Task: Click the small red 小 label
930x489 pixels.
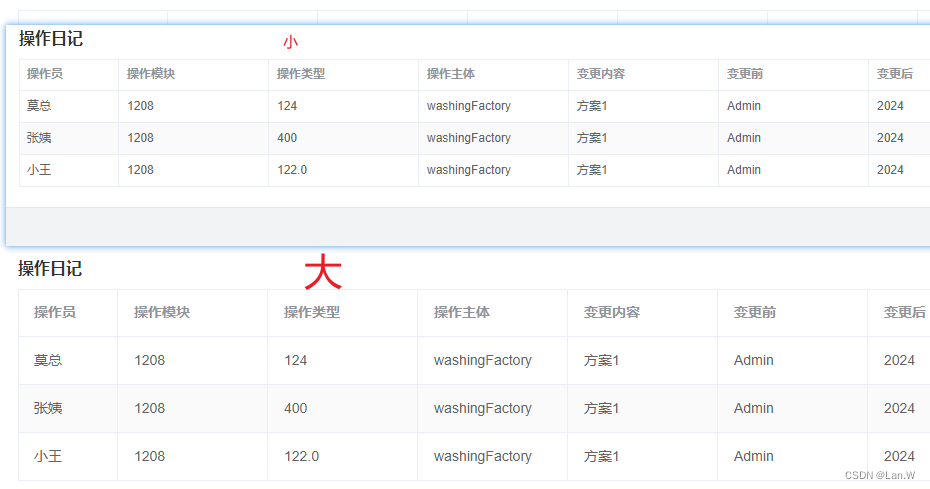Action: point(290,42)
